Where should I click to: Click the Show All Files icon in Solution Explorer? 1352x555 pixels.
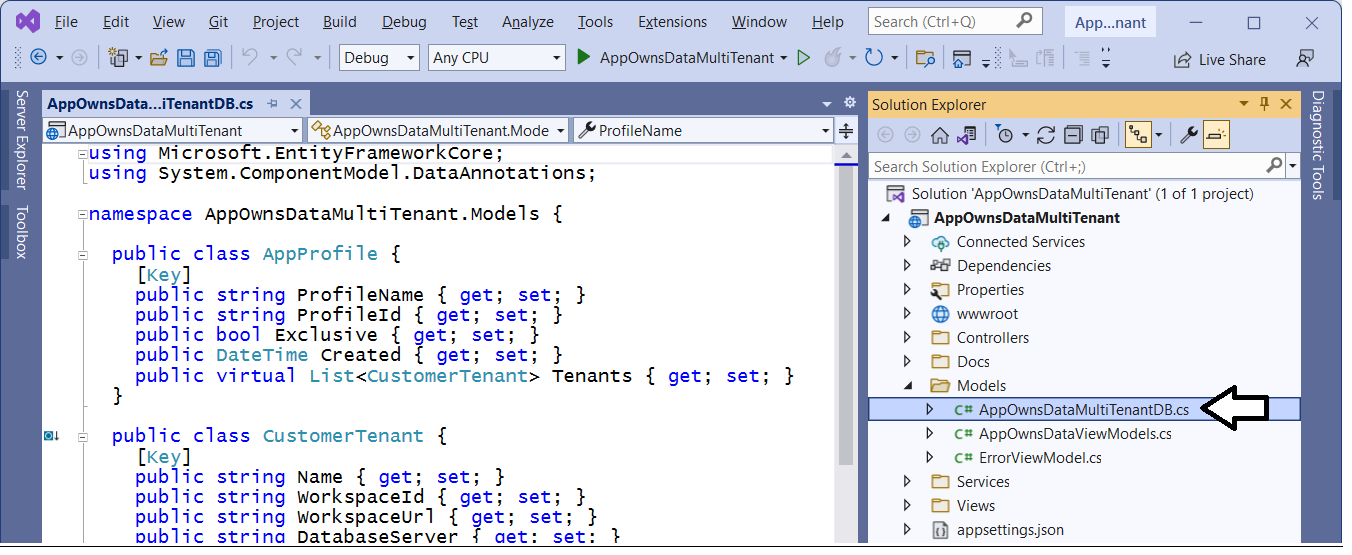pos(1100,135)
